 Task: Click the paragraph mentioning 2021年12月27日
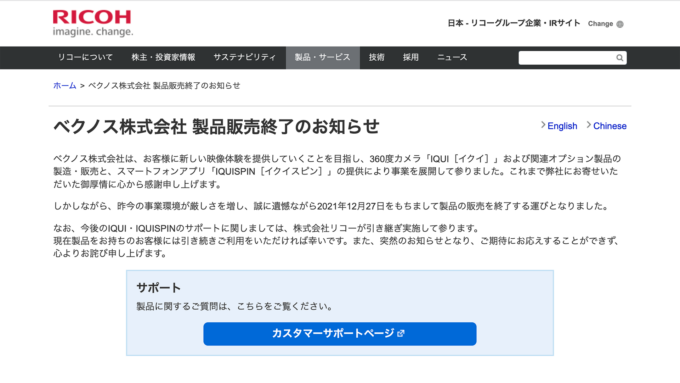[x=330, y=206]
